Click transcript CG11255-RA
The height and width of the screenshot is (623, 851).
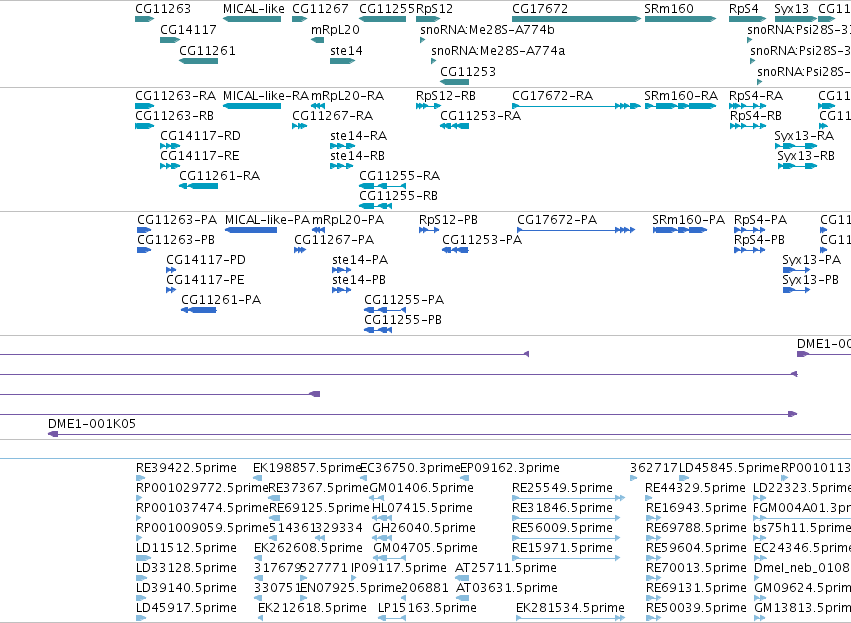click(399, 176)
